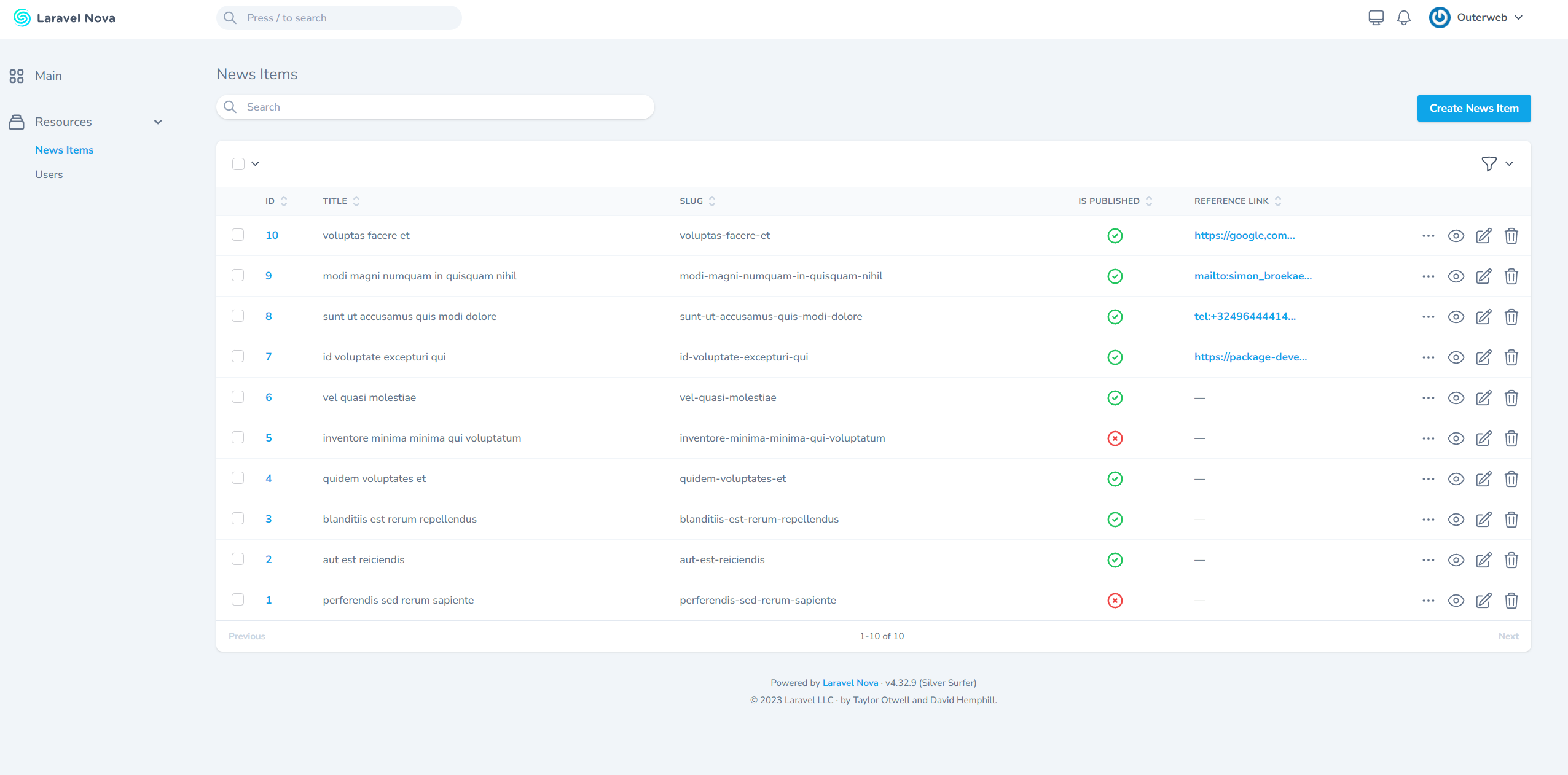1568x775 pixels.
Task: Check the select-all checkbox above the table
Action: coord(238,163)
